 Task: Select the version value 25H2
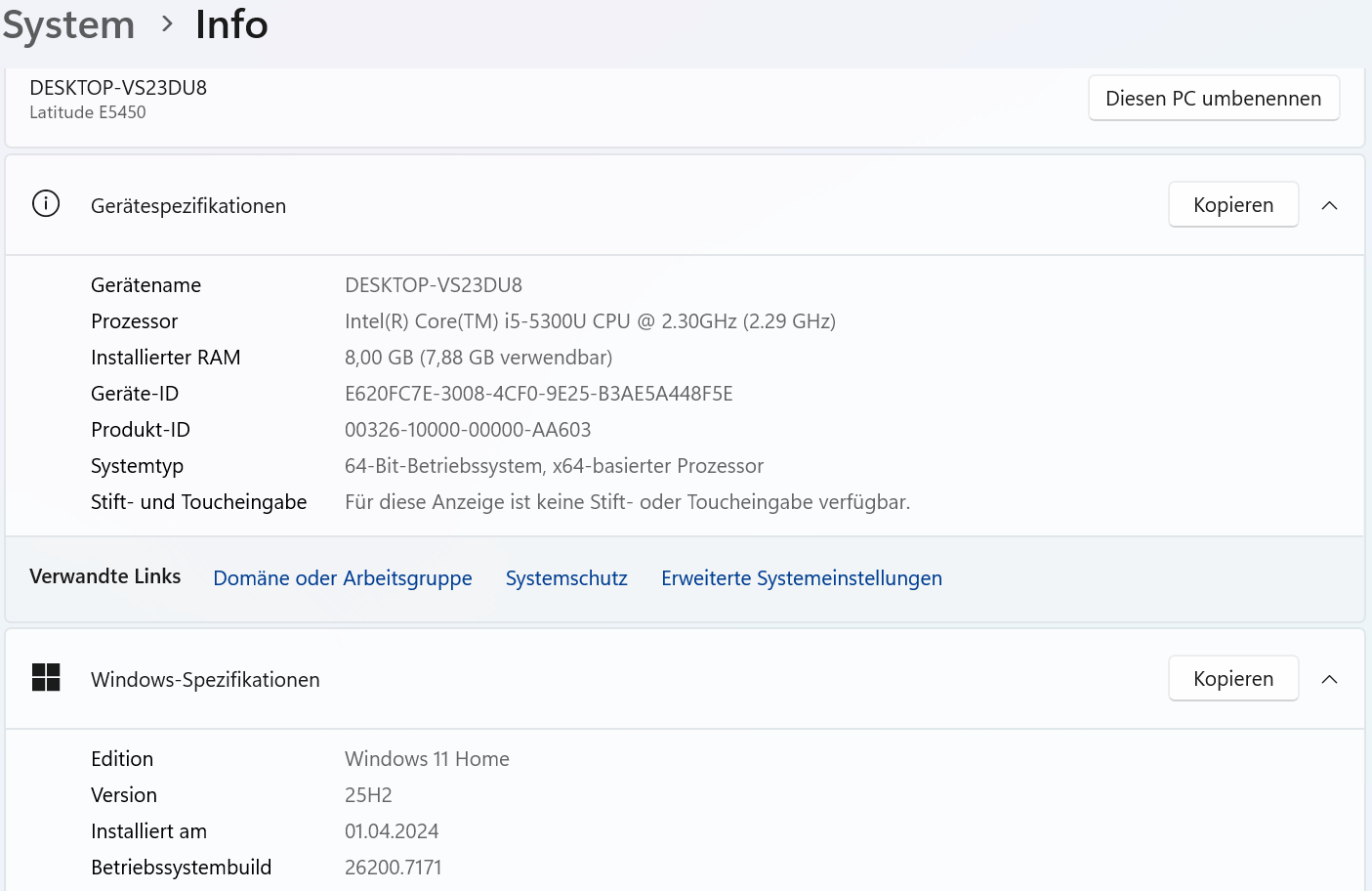(368, 795)
